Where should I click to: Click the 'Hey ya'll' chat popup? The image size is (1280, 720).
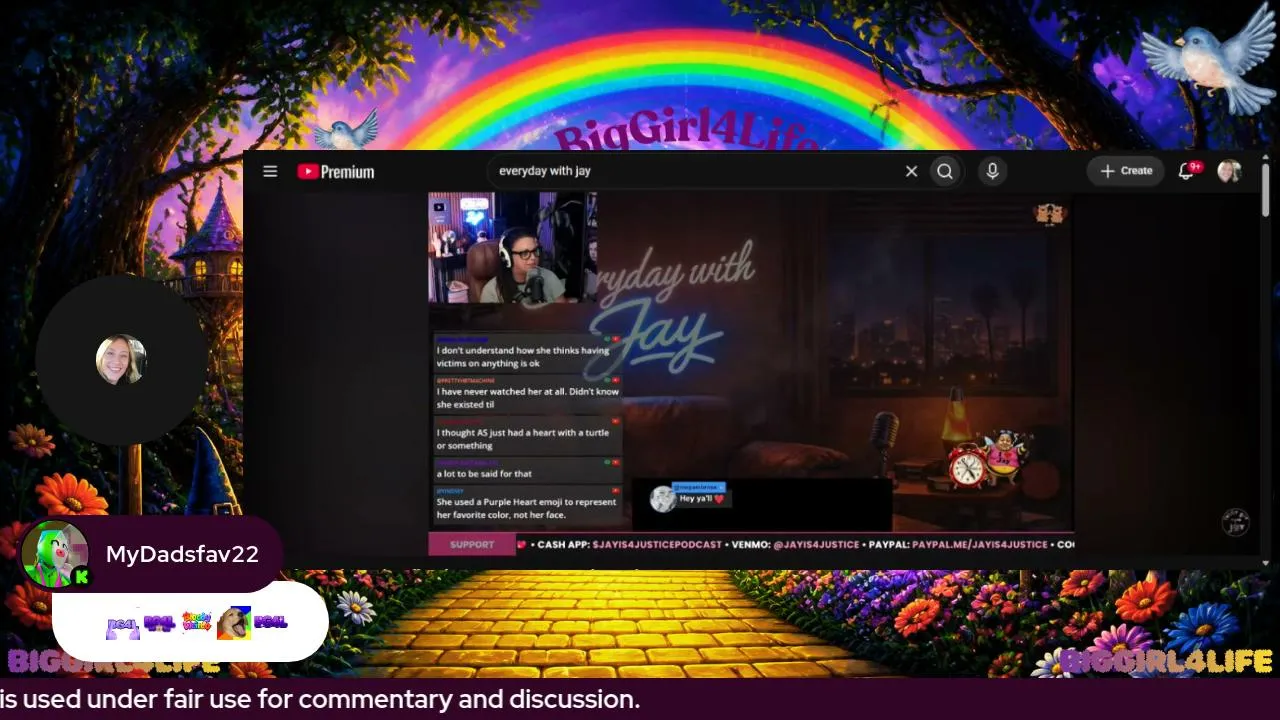[x=704, y=498]
